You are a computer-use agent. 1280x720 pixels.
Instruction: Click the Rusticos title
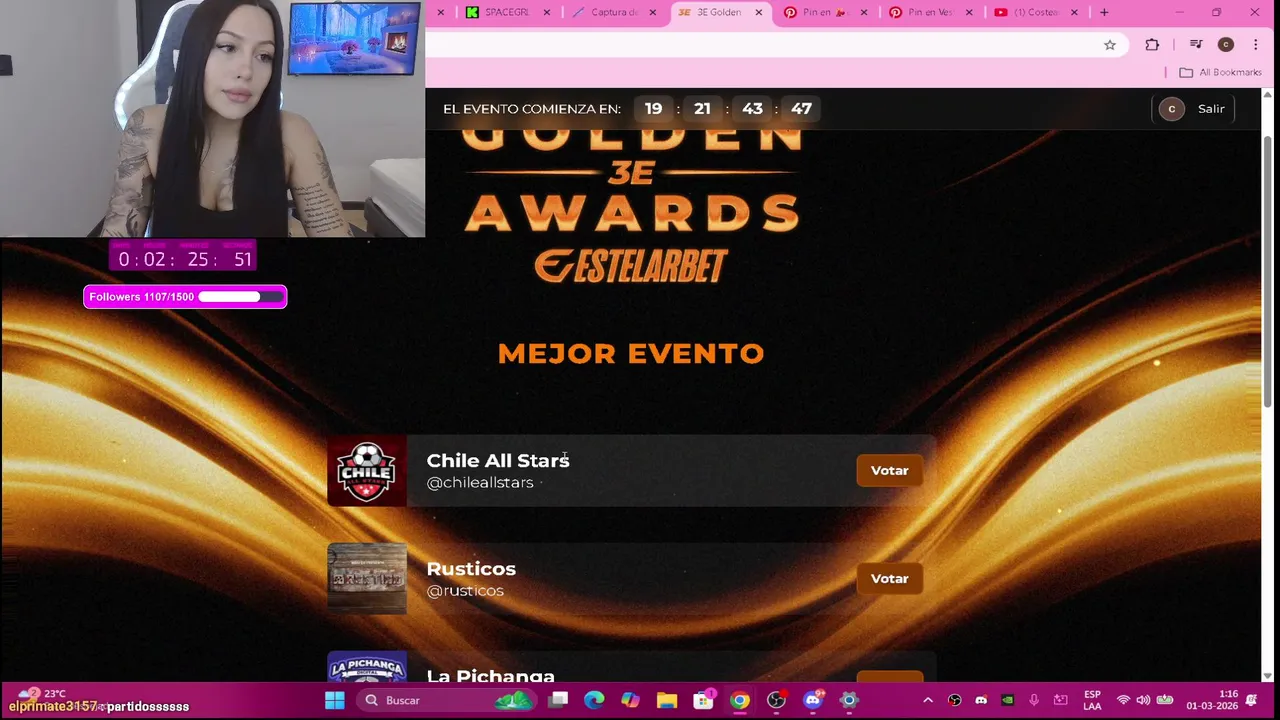(x=471, y=568)
